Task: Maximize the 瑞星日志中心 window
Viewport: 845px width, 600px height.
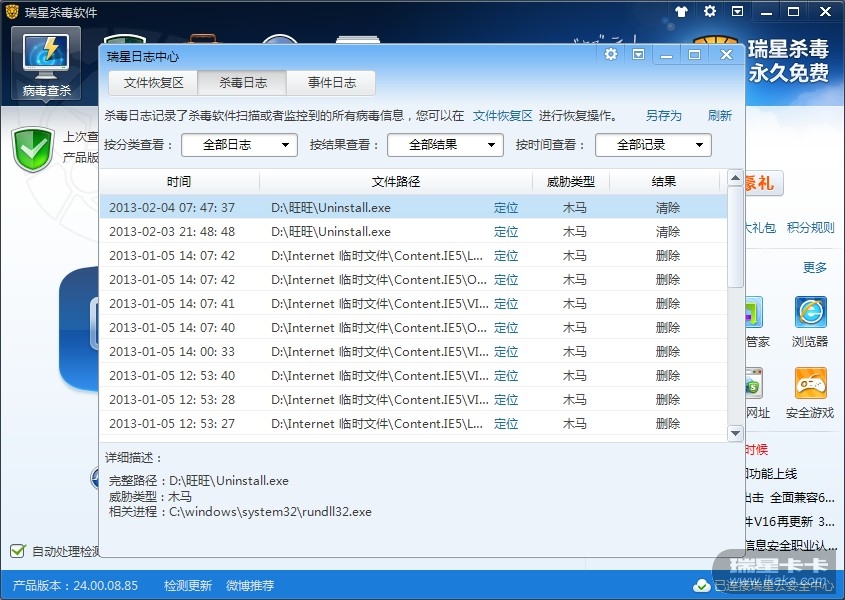Action: (694, 54)
